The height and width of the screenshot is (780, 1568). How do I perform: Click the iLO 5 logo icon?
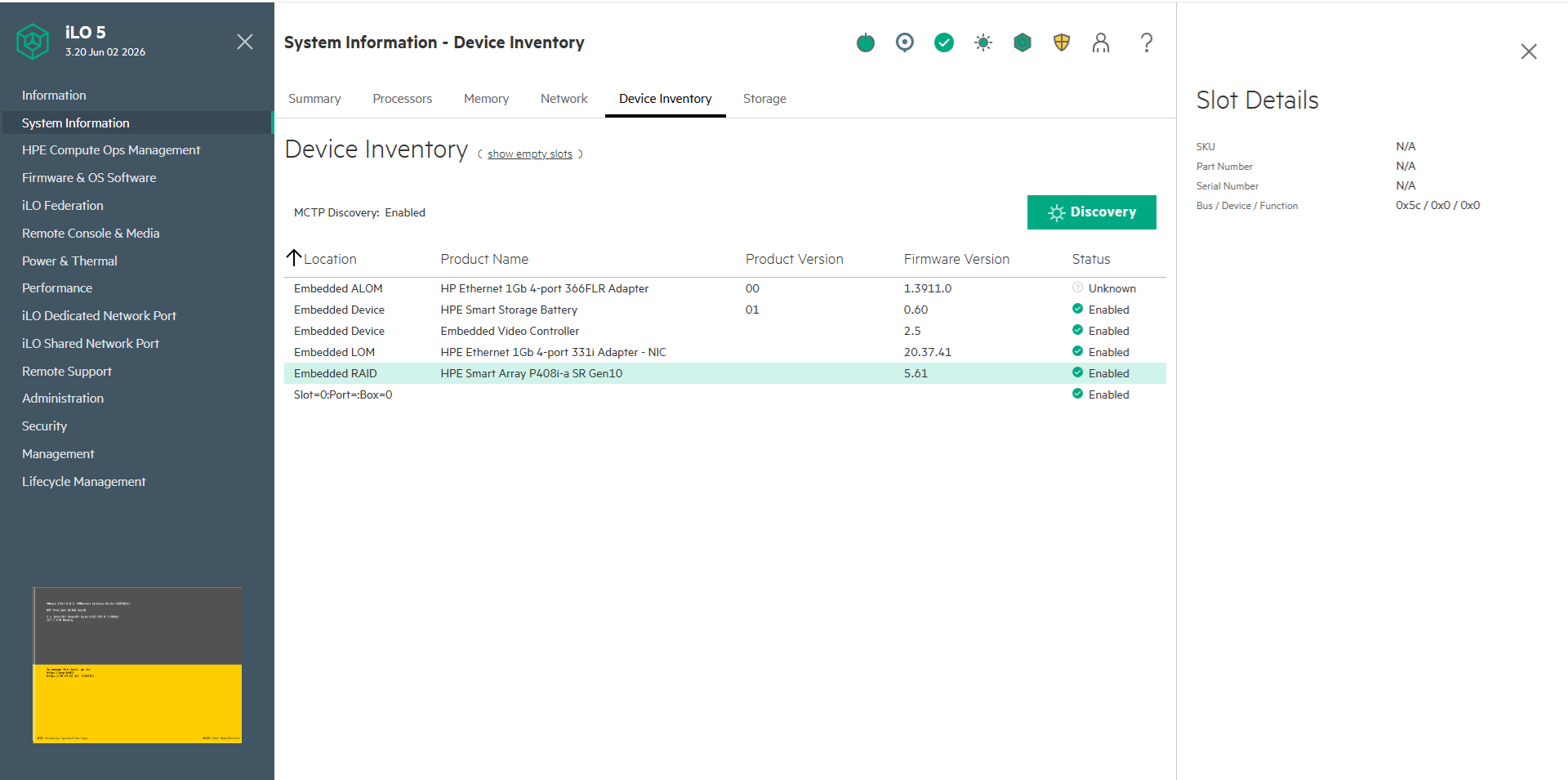tap(33, 41)
